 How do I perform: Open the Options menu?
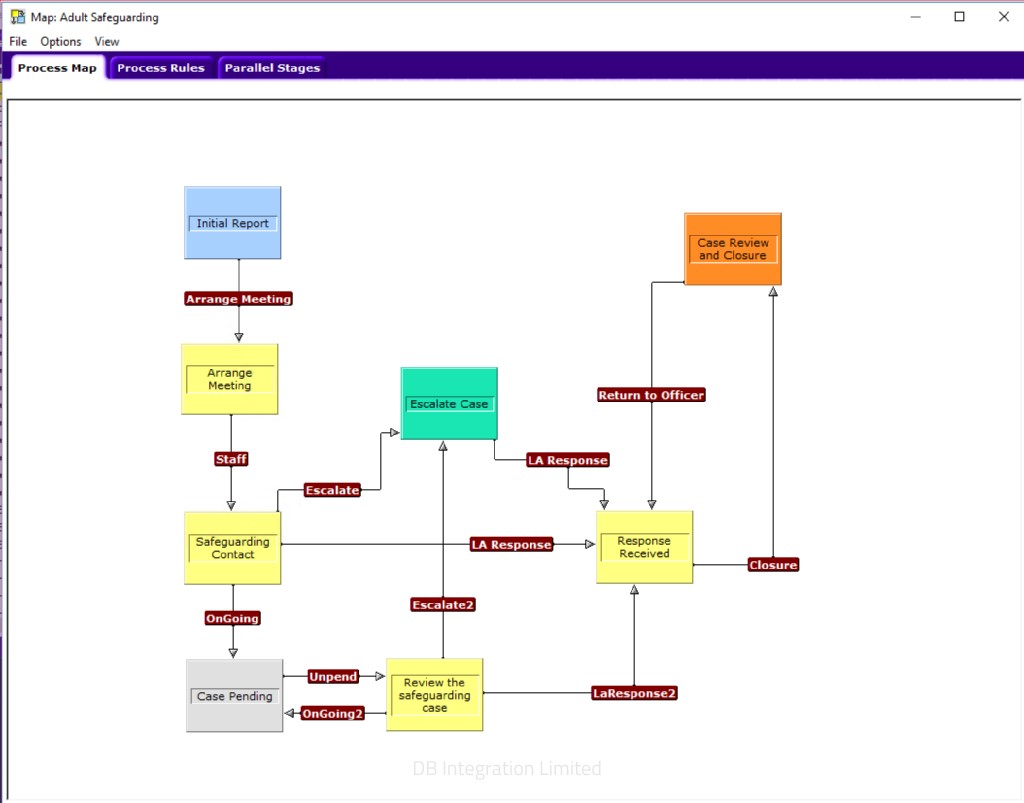(61, 42)
